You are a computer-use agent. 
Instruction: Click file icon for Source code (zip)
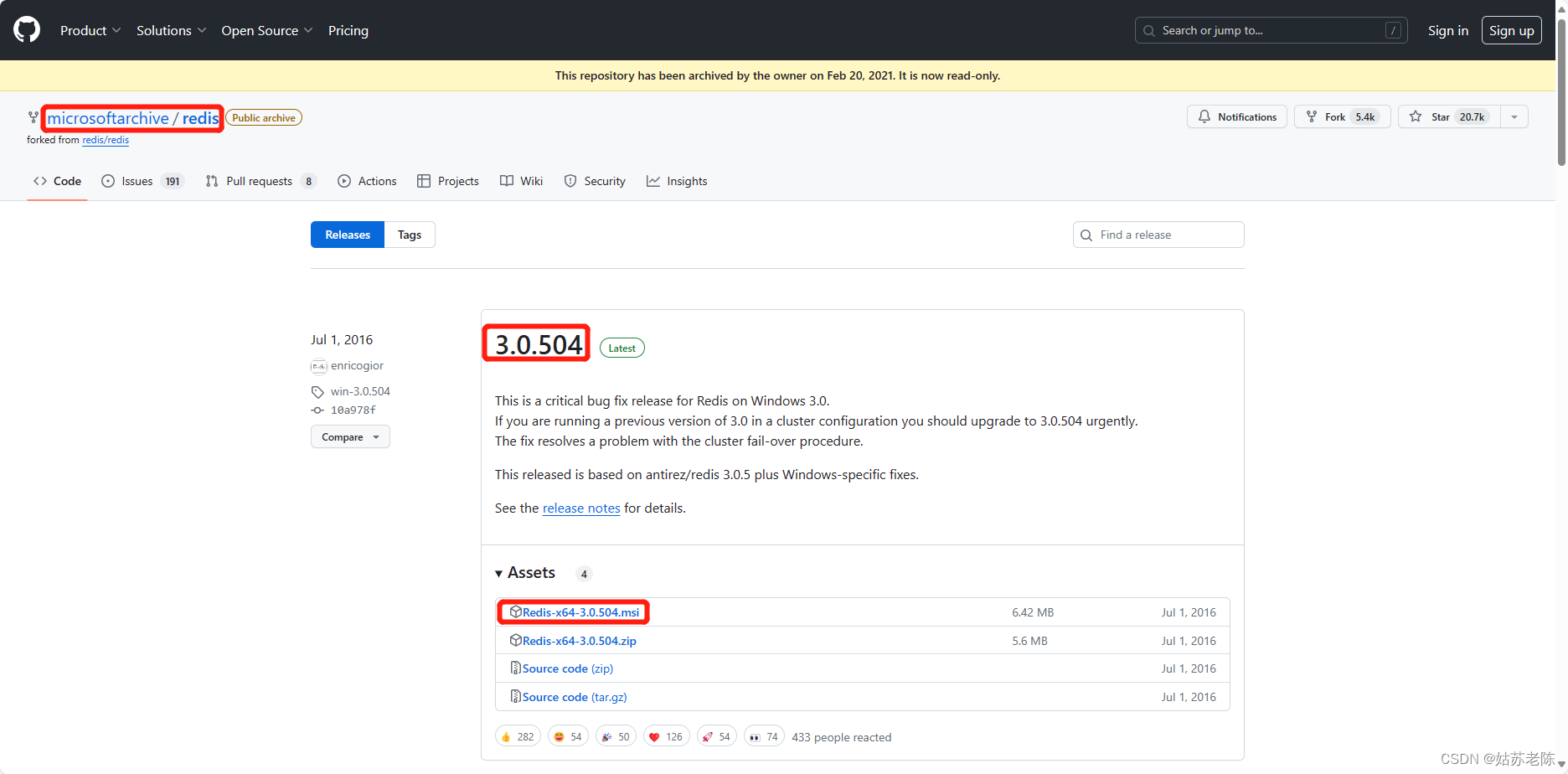pos(516,668)
